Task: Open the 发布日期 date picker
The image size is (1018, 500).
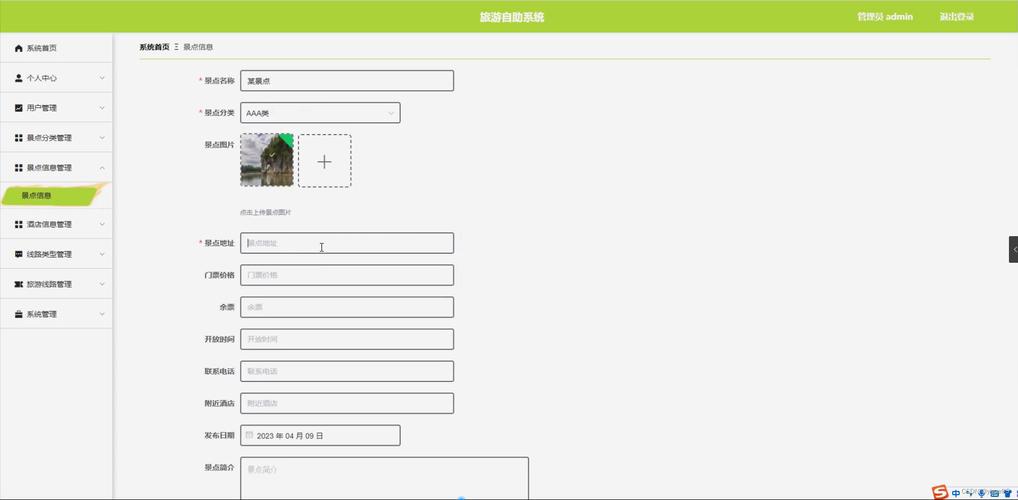Action: [x=320, y=435]
